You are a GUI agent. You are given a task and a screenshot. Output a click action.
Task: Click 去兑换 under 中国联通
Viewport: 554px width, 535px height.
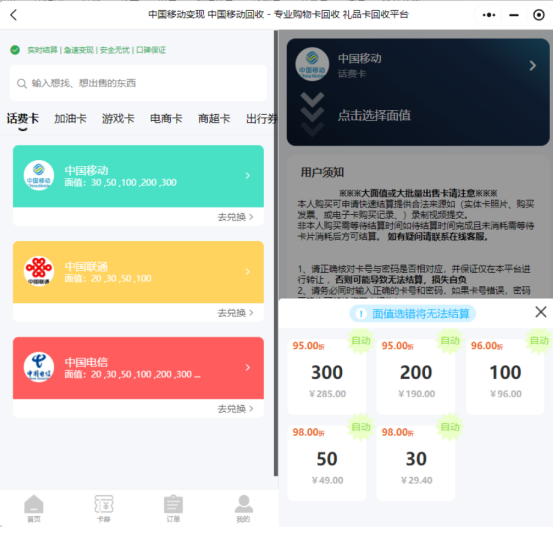coord(235,312)
